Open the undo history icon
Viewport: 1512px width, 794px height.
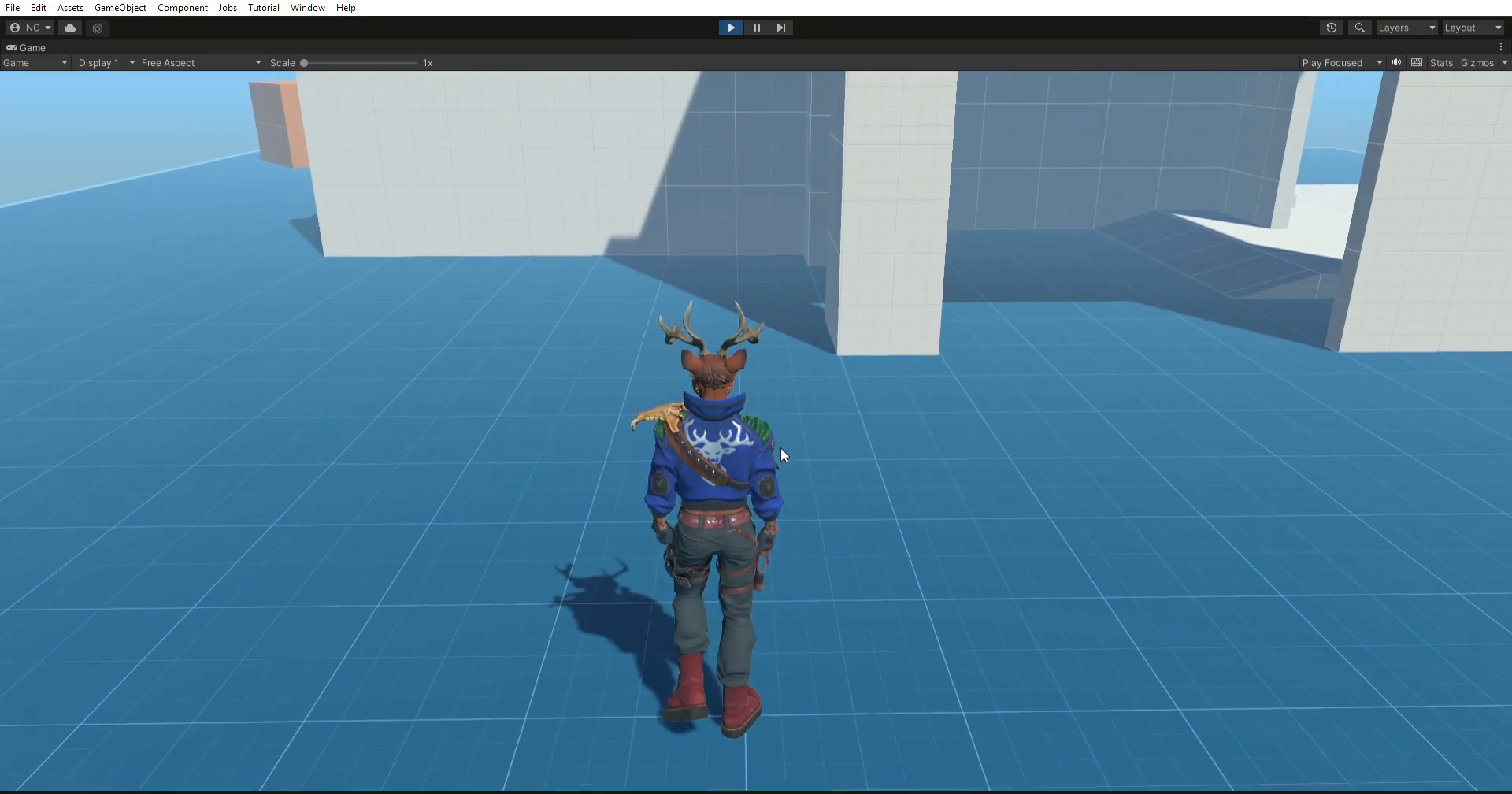[x=1332, y=28]
